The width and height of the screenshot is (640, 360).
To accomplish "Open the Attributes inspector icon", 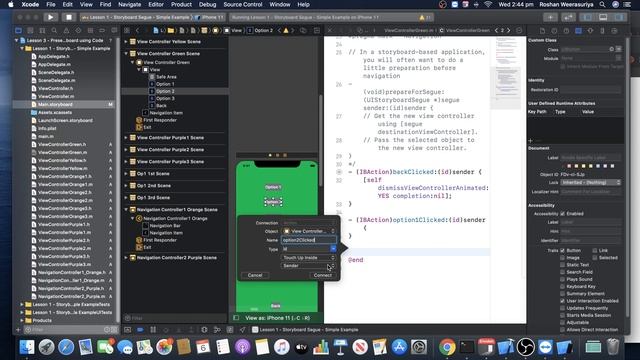I will (x=590, y=31).
